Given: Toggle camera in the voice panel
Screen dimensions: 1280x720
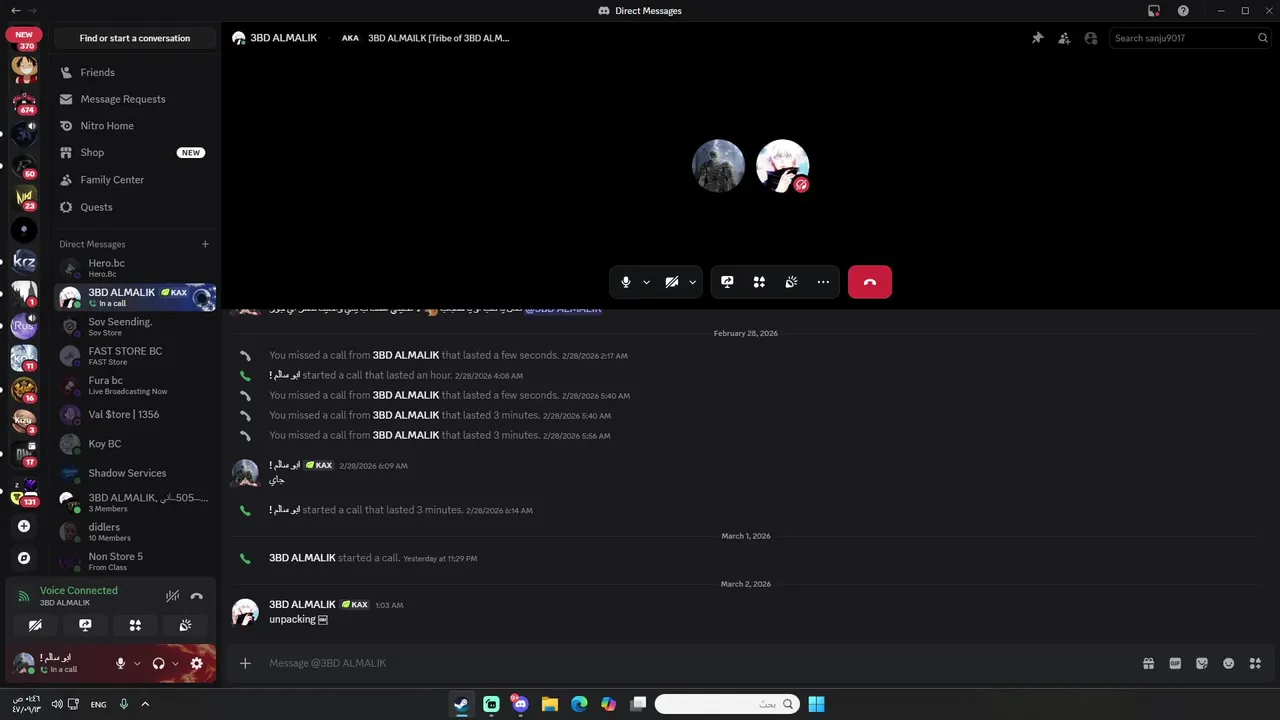Looking at the screenshot, I should point(35,625).
